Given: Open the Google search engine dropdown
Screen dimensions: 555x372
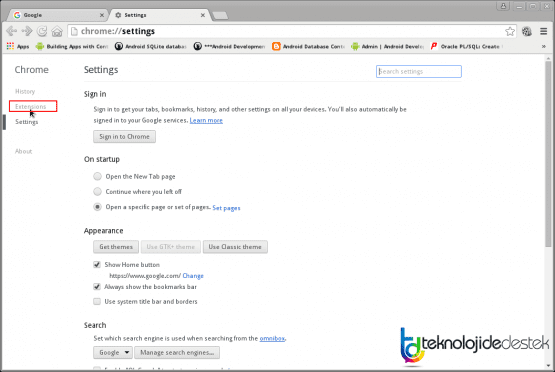Looking at the screenshot, I should pos(113,353).
